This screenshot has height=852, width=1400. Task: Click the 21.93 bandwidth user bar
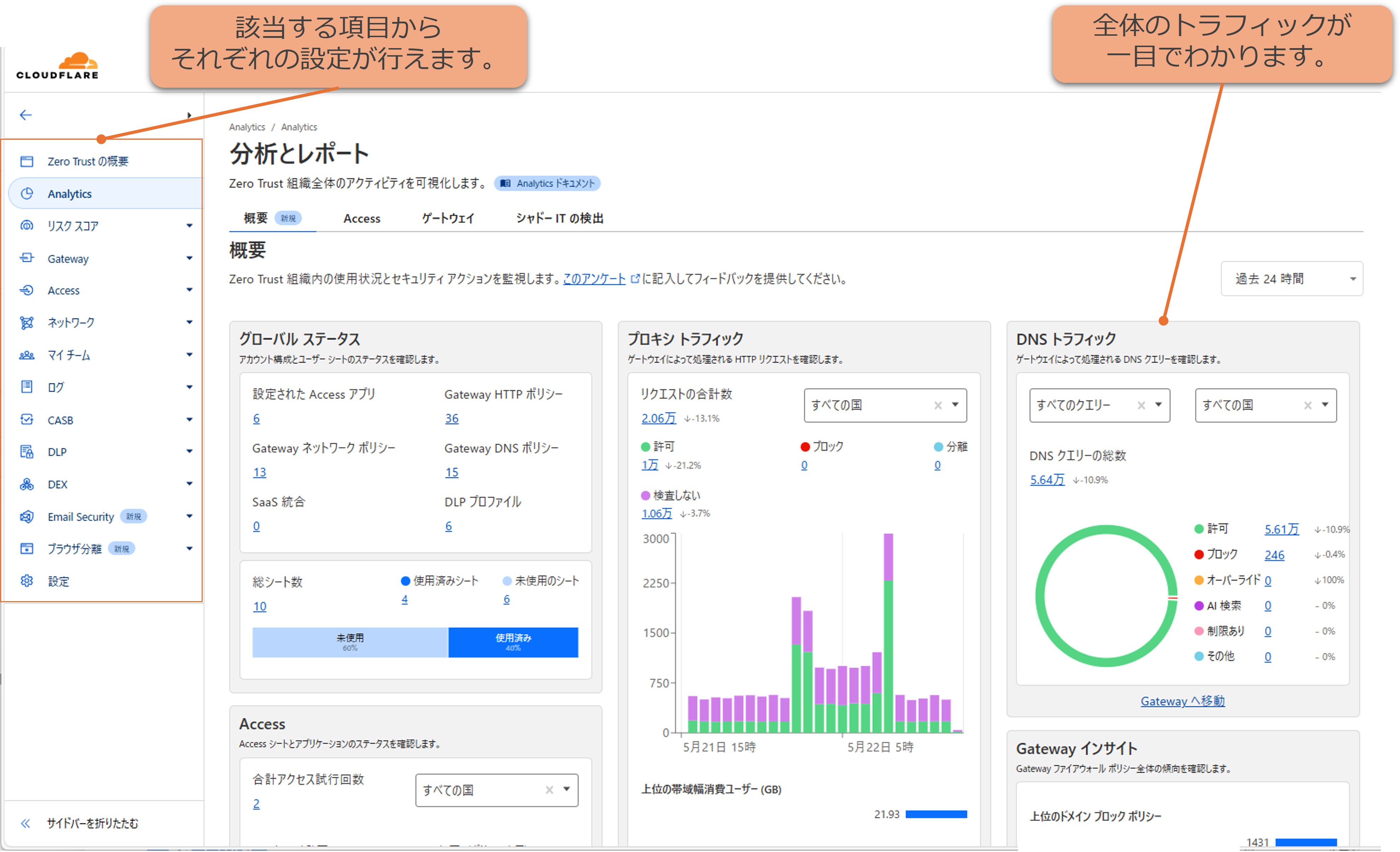[936, 814]
